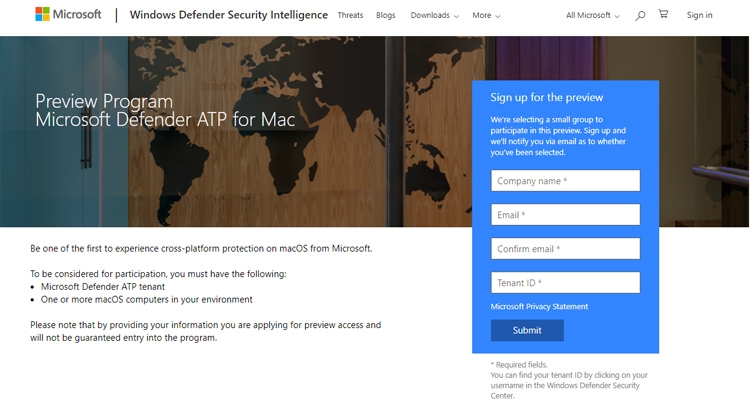This screenshot has height=403, width=750.
Task: Click 'Be one of the first to experience' text
Action: pos(201,249)
